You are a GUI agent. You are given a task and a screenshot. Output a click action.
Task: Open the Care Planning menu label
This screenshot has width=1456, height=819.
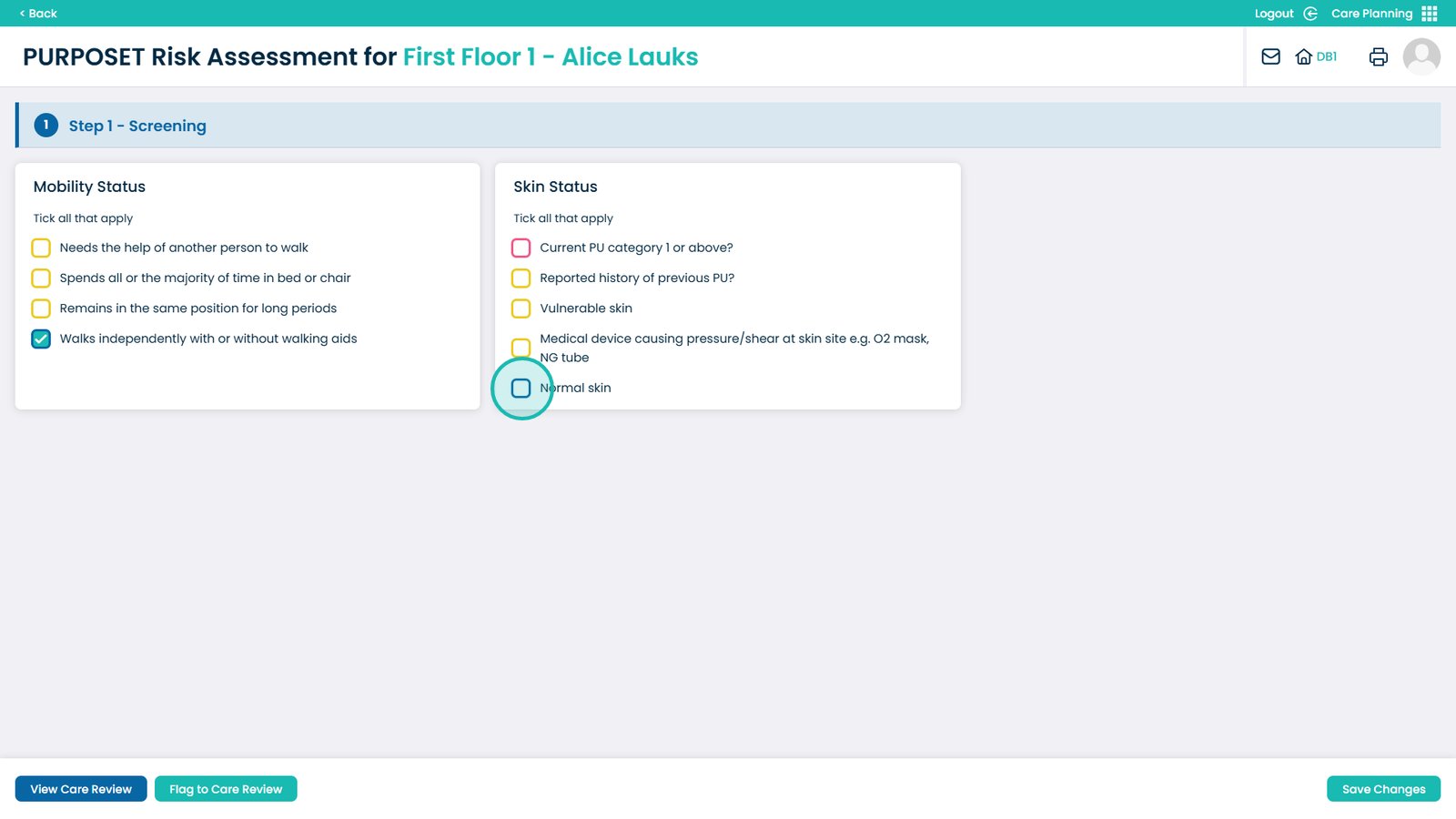pos(1371,14)
